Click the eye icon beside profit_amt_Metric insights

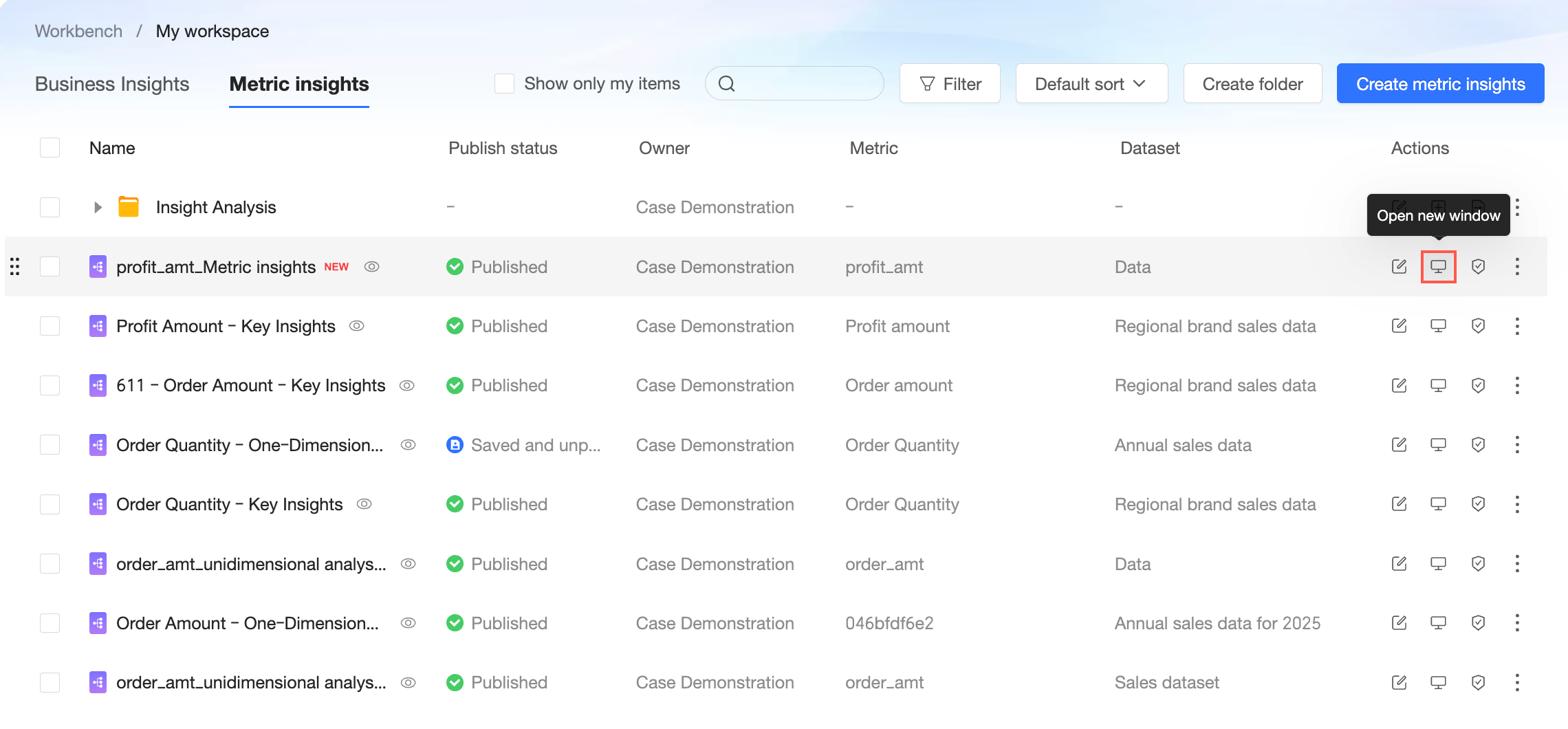click(371, 267)
